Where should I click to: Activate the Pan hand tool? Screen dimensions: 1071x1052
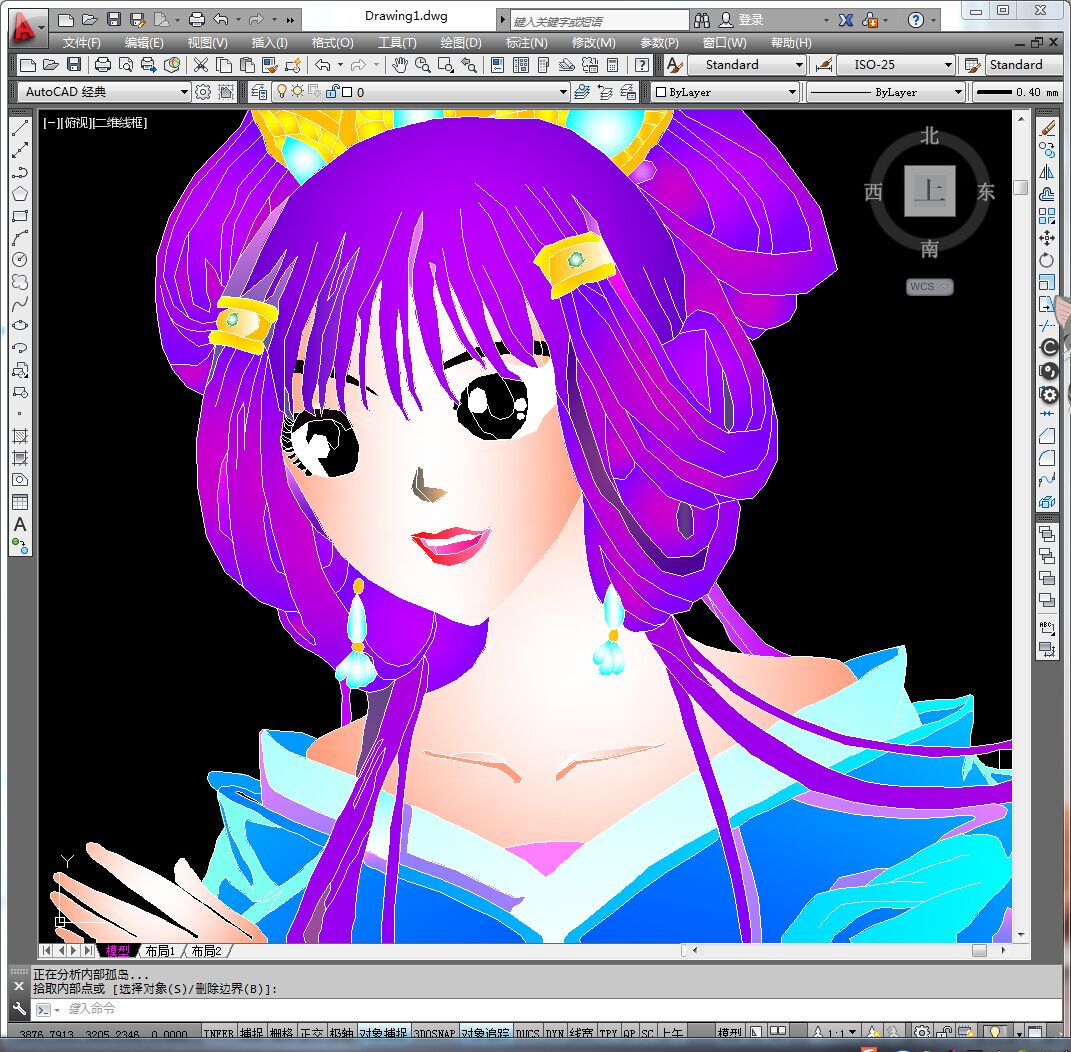coord(400,65)
